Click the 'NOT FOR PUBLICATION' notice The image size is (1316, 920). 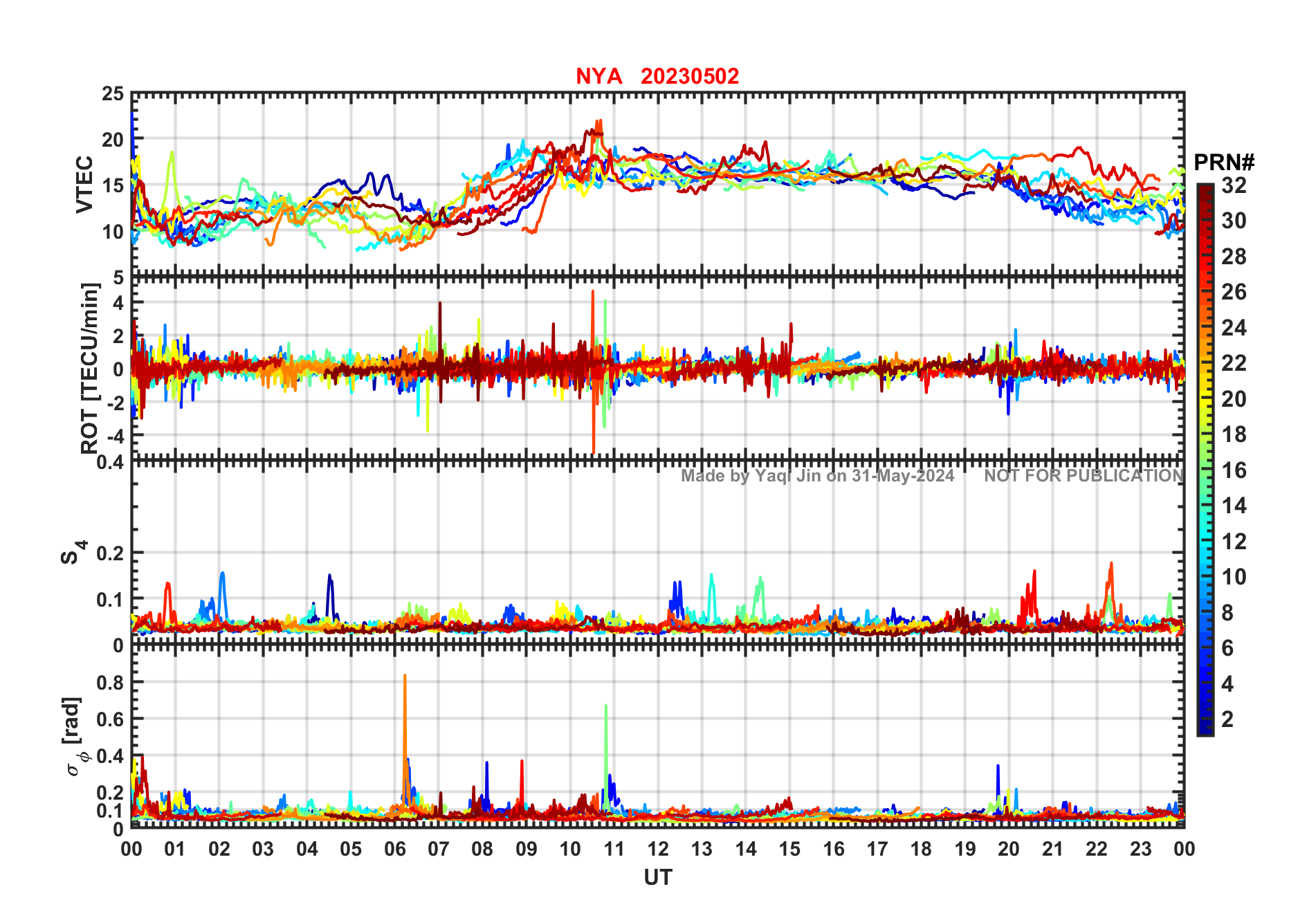tap(1084, 476)
